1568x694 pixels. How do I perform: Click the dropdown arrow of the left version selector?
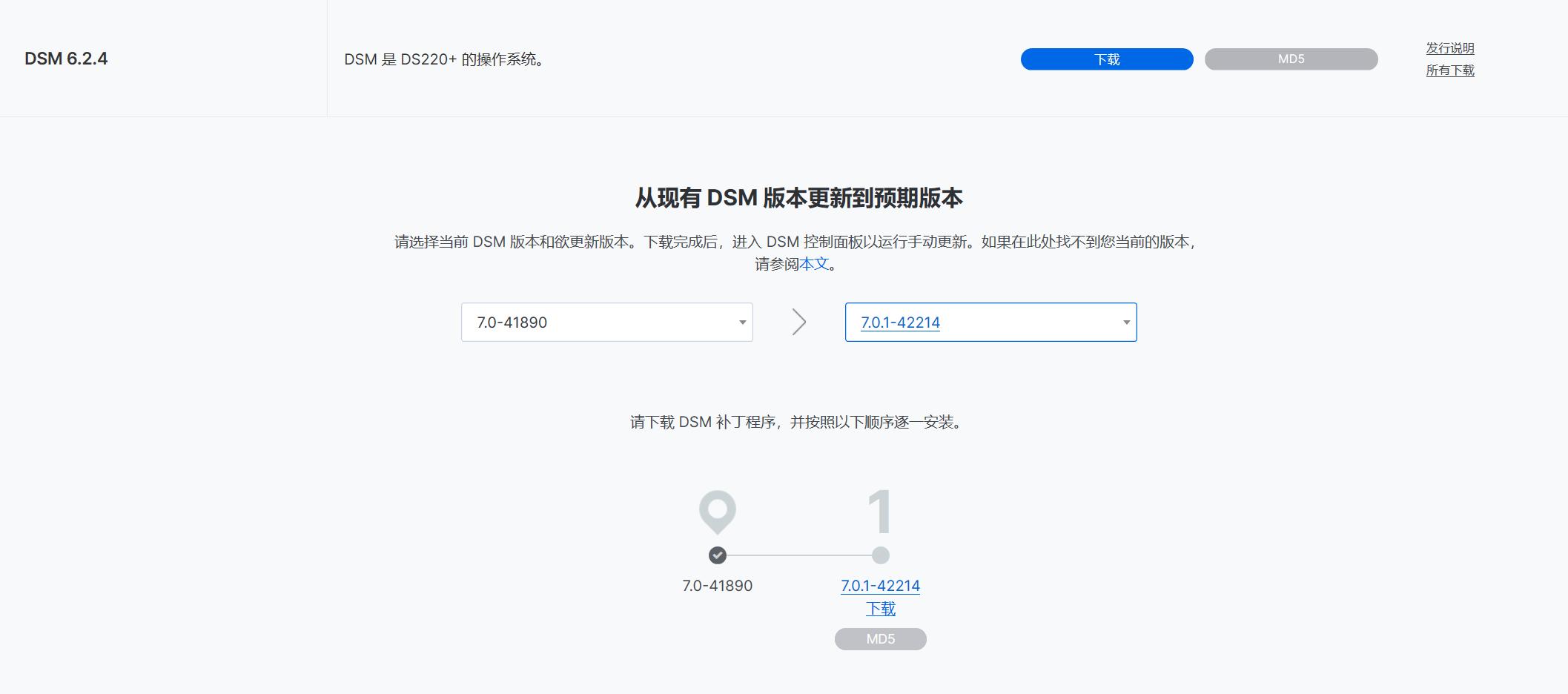(x=741, y=322)
